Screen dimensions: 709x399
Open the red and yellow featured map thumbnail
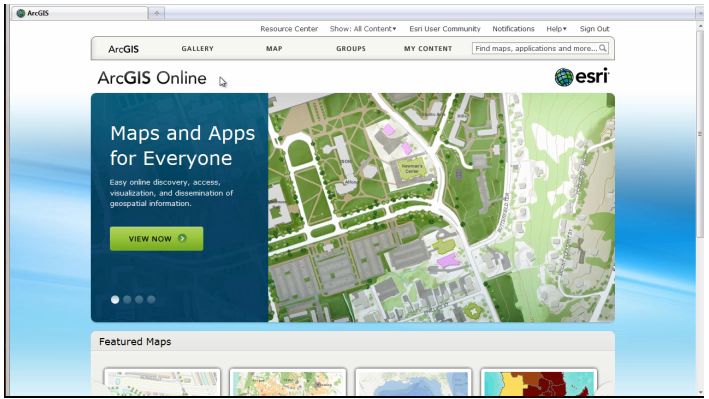tap(539, 382)
